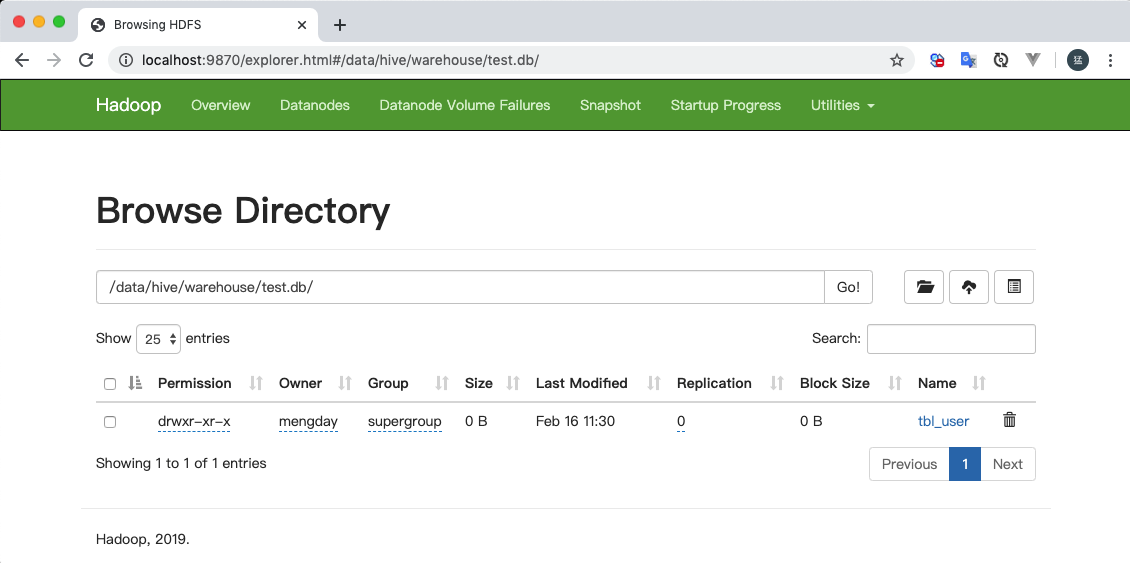The width and height of the screenshot is (1130, 563).
Task: Click the drwxr-xr-x permission link
Action: tap(194, 421)
